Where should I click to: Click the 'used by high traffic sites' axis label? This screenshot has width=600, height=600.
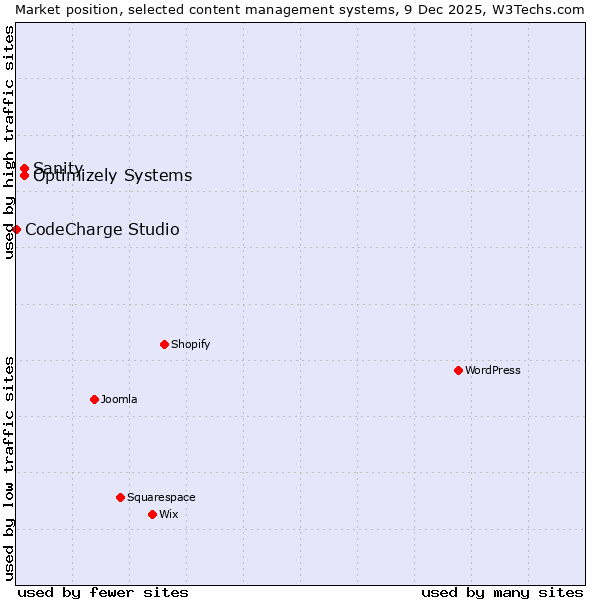(x=9, y=143)
